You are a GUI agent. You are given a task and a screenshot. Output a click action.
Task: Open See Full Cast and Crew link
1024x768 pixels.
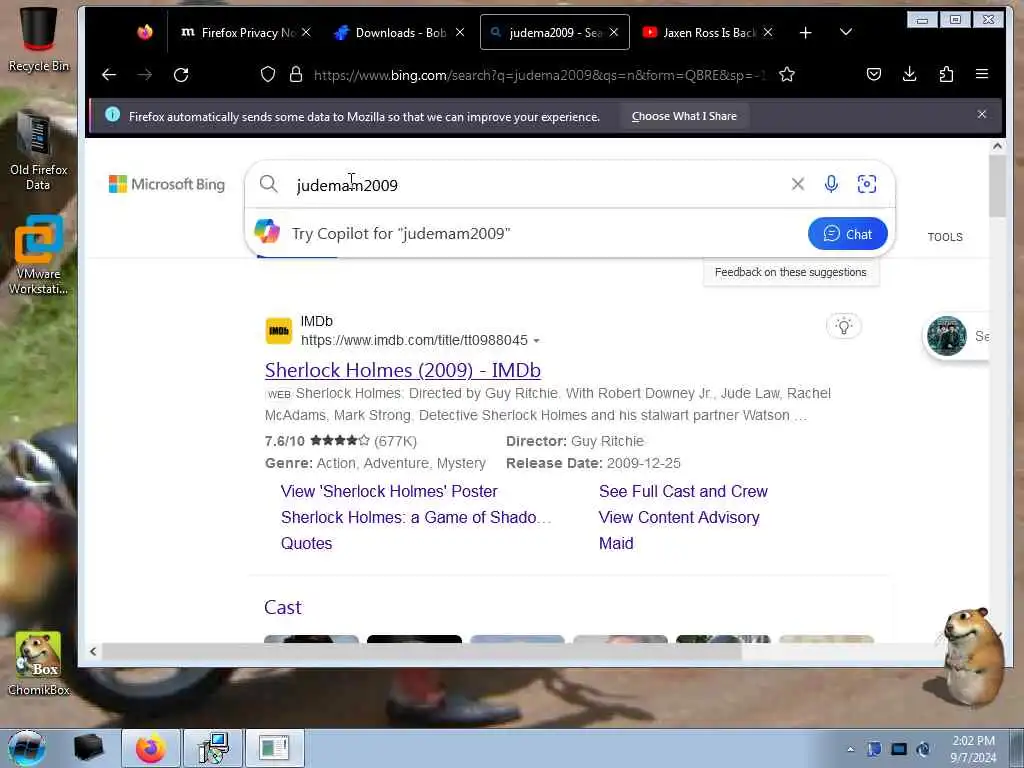tap(683, 491)
